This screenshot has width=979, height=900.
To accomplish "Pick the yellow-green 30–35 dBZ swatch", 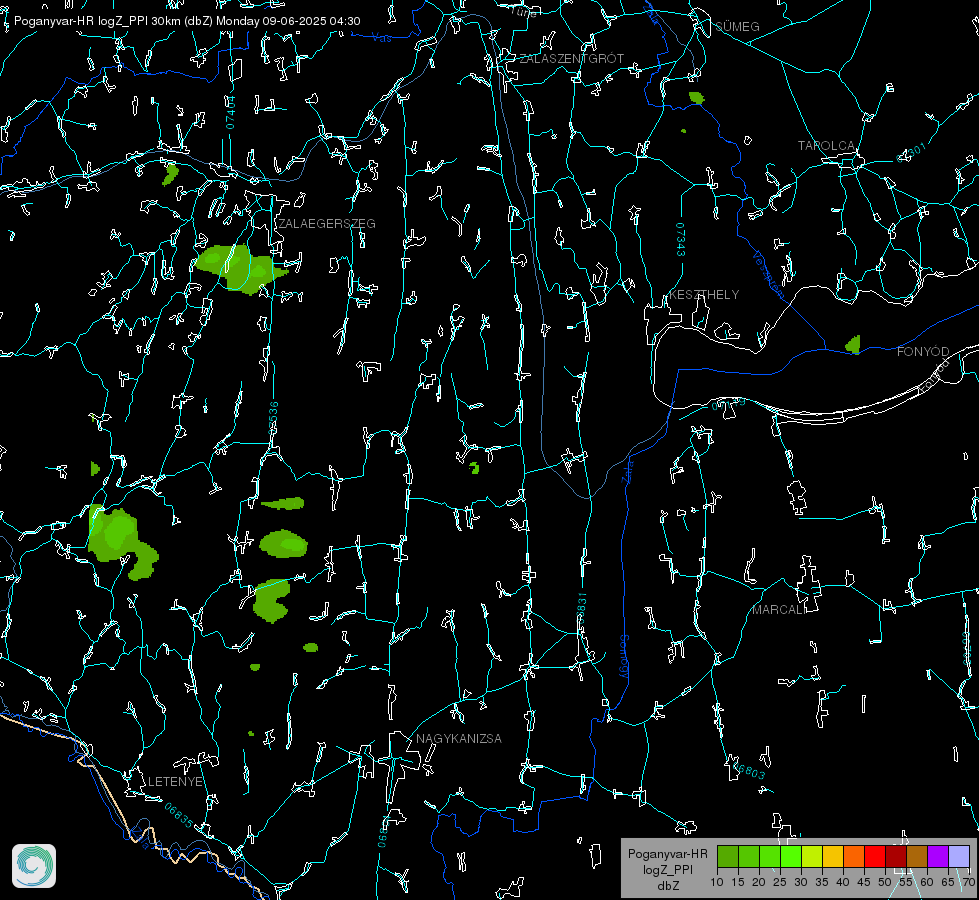I will pos(812,856).
